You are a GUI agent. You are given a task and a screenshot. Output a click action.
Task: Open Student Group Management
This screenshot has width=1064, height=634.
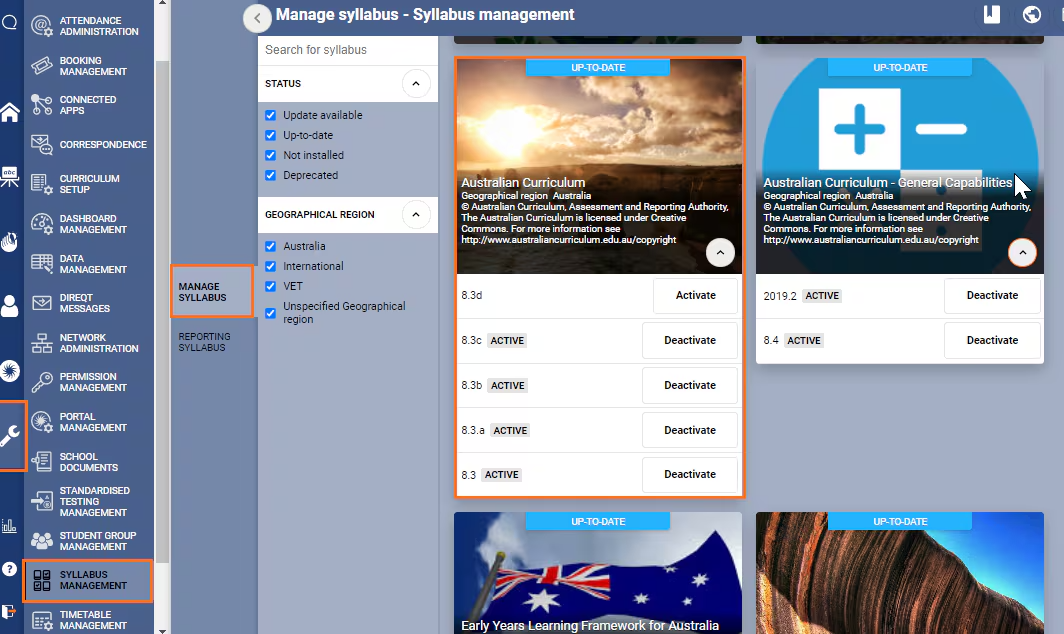click(89, 541)
